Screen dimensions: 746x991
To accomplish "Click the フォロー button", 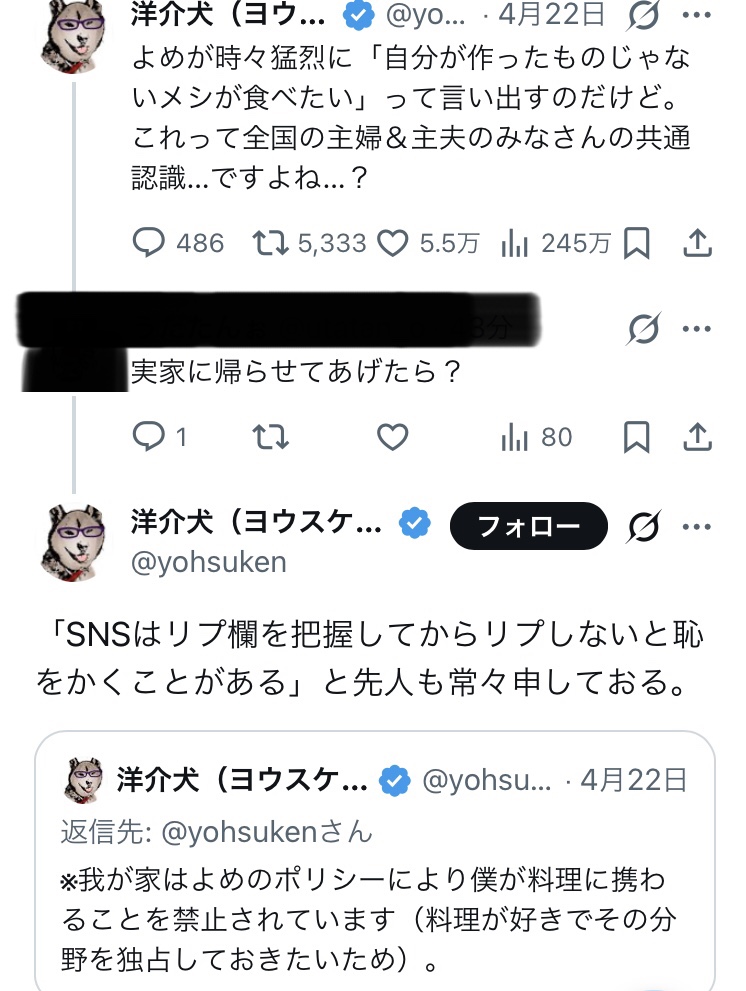I will point(529,526).
